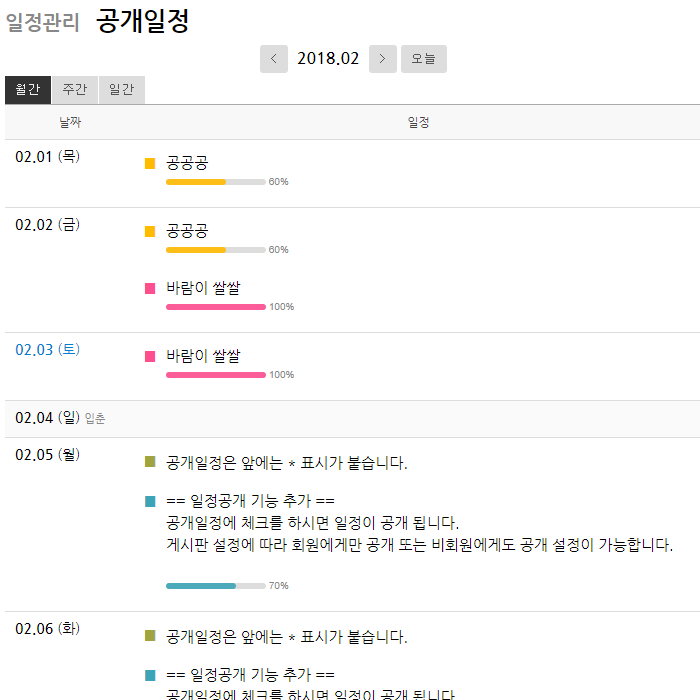Click the pink marker on 02.02 바람이 쌀쌀
The width and height of the screenshot is (700, 700).
[x=150, y=289]
